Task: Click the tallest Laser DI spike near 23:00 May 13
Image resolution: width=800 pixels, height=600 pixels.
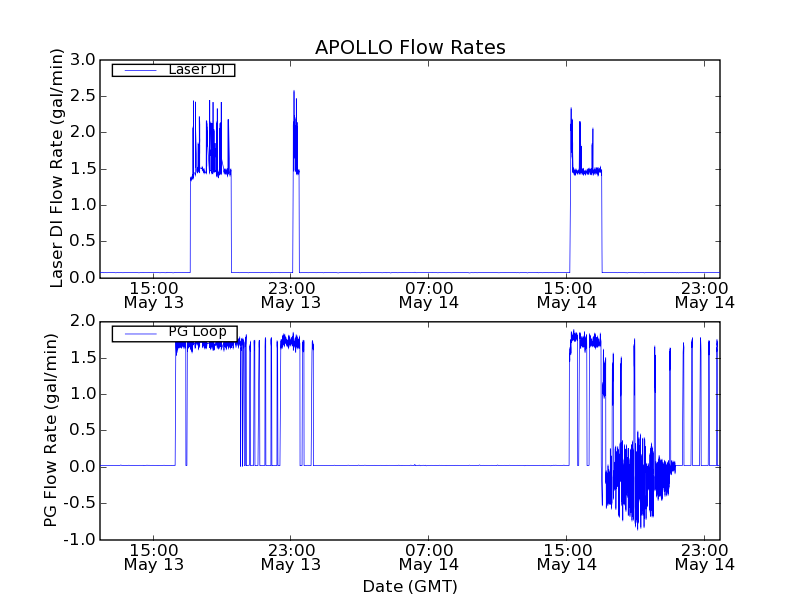Action: point(293,92)
